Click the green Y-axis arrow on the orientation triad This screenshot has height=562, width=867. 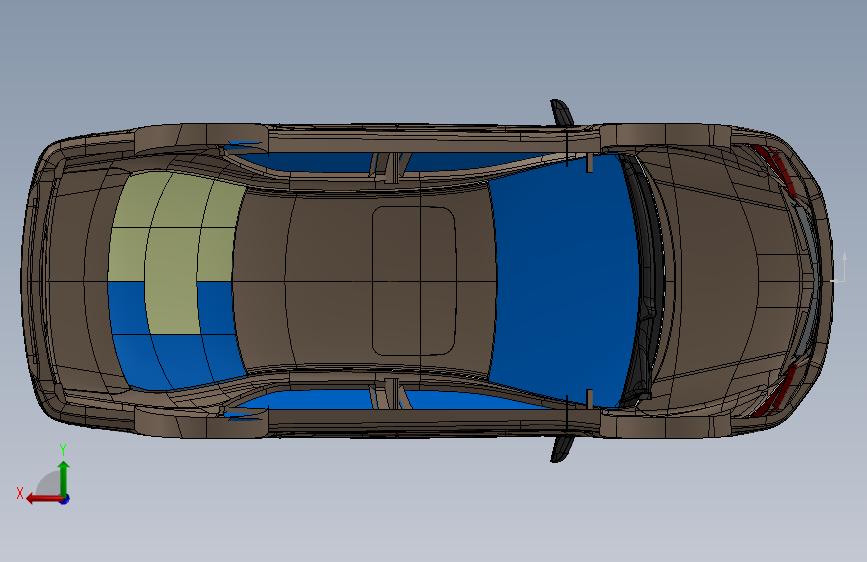(x=64, y=478)
